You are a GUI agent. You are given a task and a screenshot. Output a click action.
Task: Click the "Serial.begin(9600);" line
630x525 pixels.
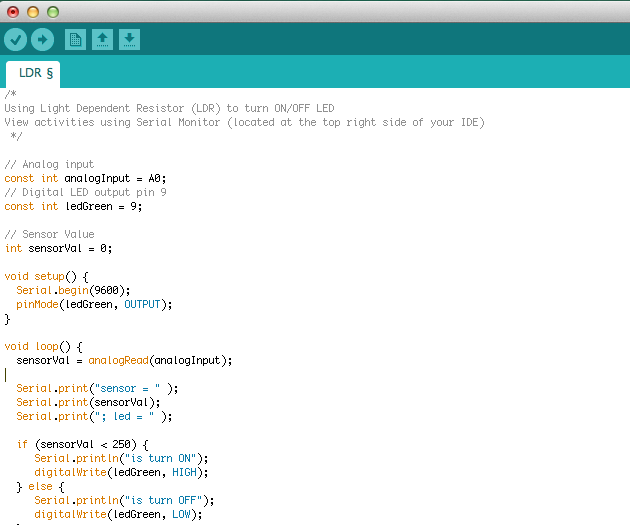pyautogui.click(x=73, y=290)
